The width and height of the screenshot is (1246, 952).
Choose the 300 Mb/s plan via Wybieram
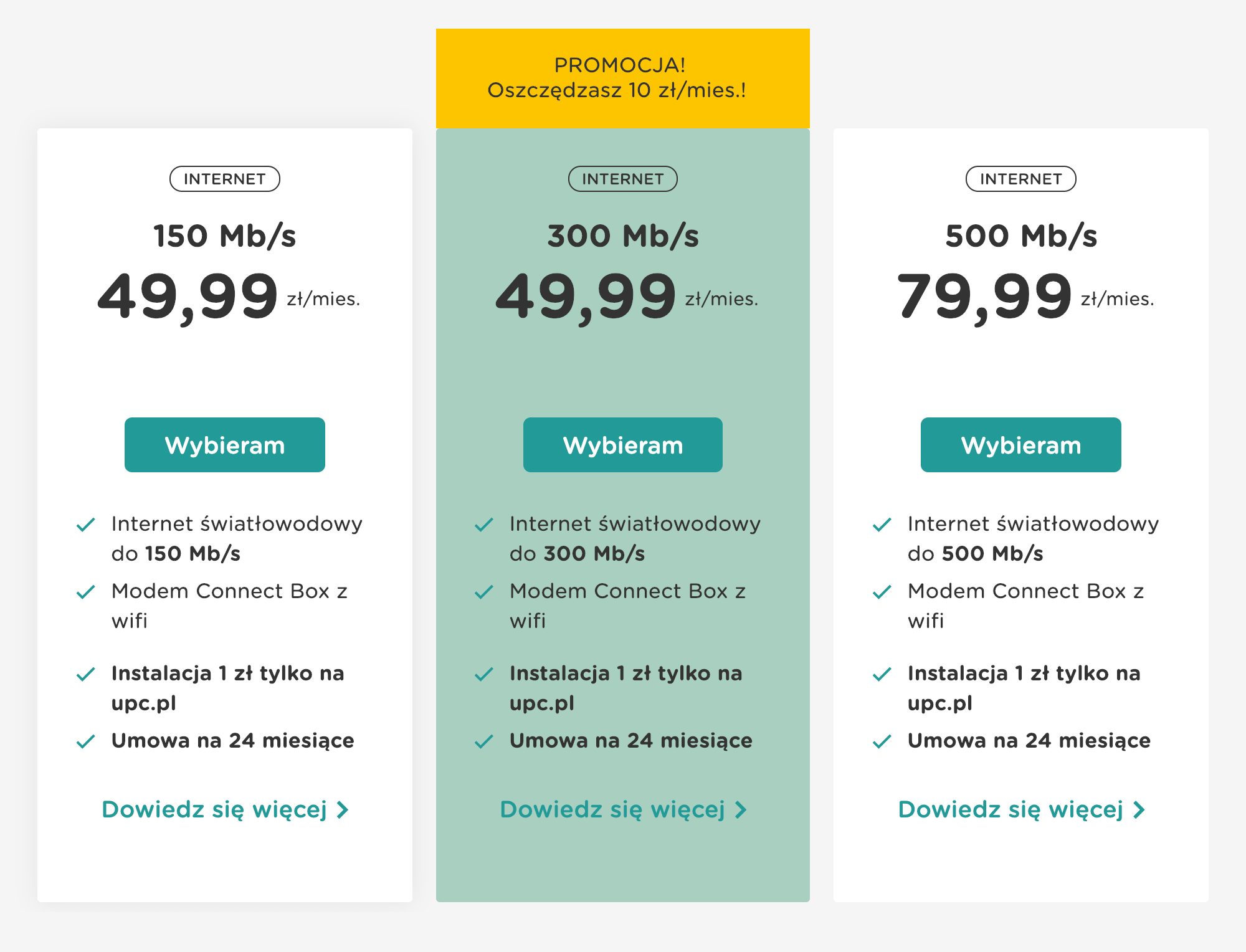point(623,445)
